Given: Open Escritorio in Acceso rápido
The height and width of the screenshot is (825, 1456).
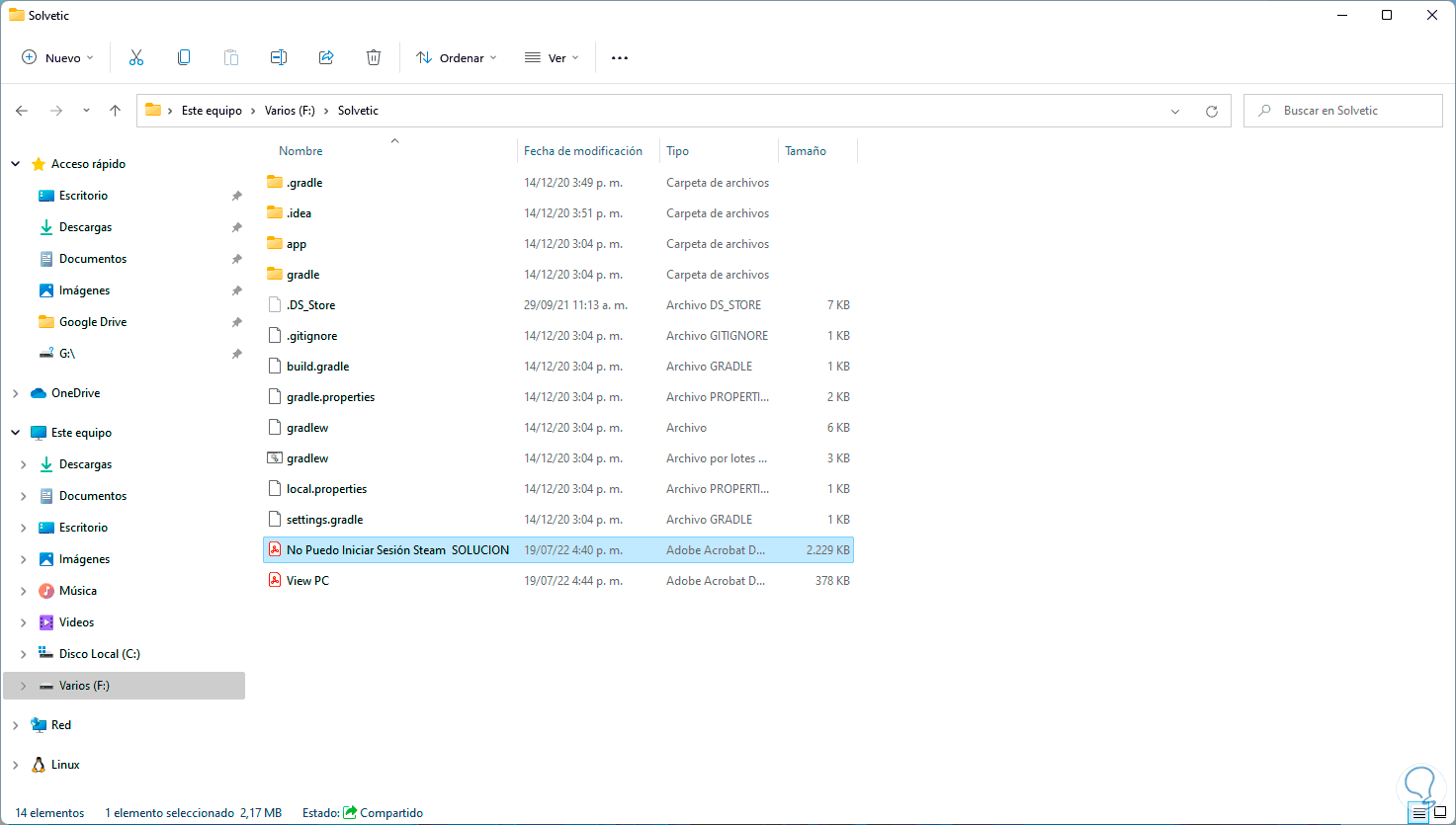Looking at the screenshot, I should [x=83, y=196].
